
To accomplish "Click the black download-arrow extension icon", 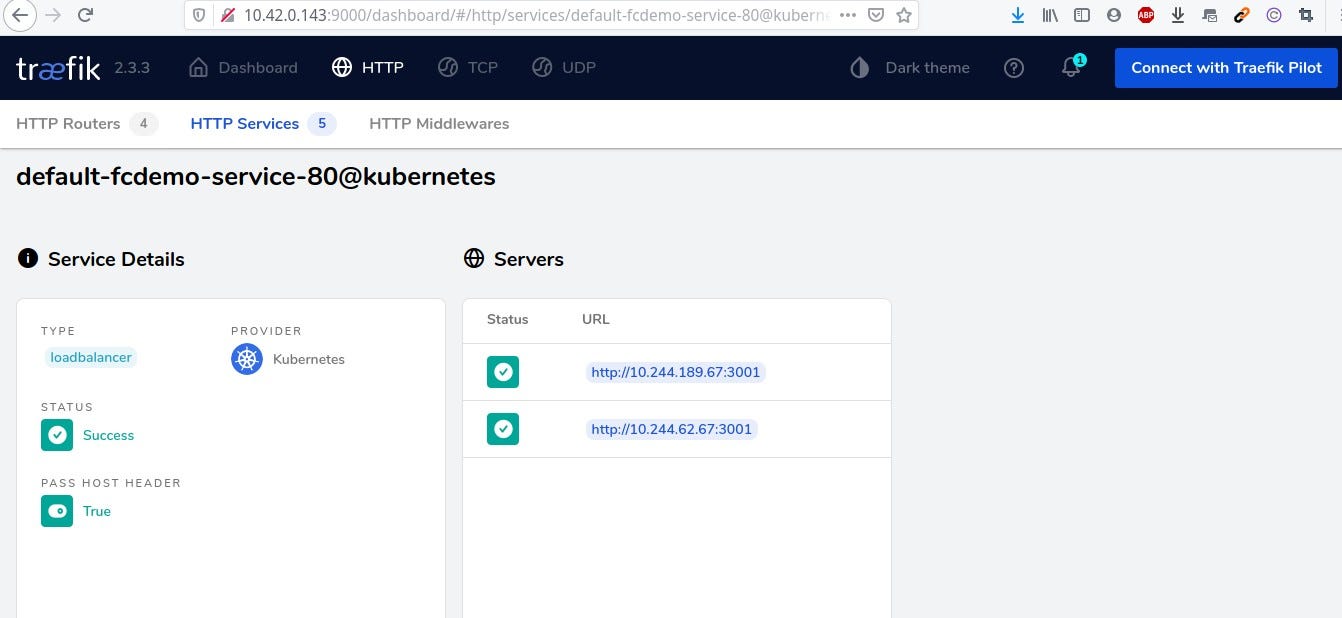I will click(1178, 15).
